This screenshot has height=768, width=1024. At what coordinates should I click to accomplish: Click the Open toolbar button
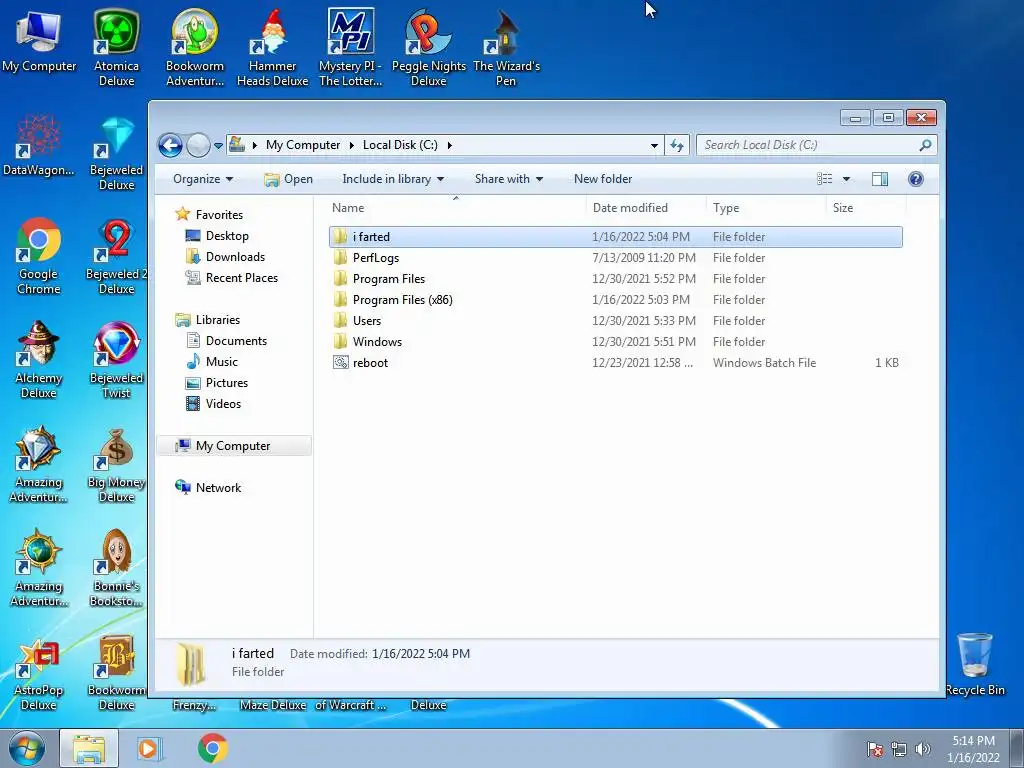coord(289,179)
